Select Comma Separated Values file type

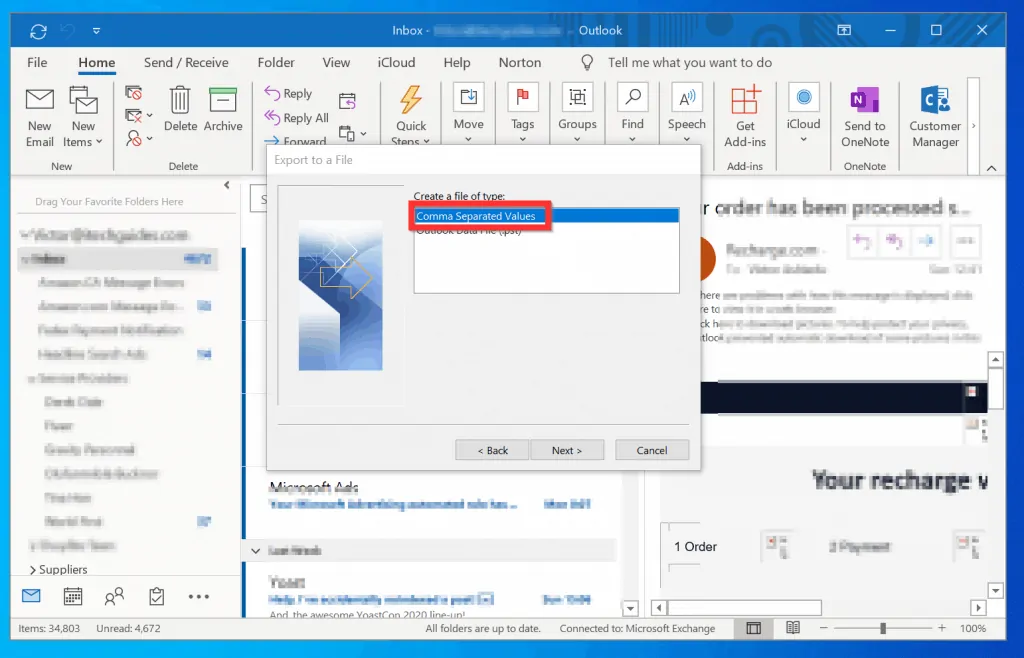pyautogui.click(x=546, y=216)
